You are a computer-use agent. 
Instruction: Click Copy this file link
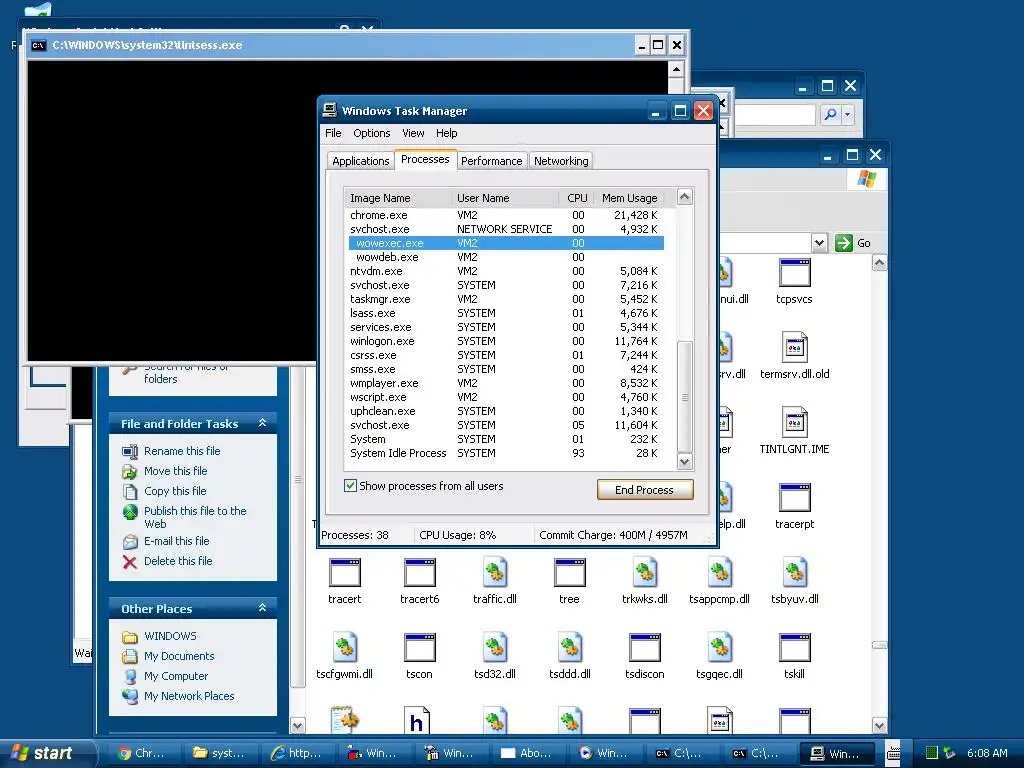coord(175,491)
